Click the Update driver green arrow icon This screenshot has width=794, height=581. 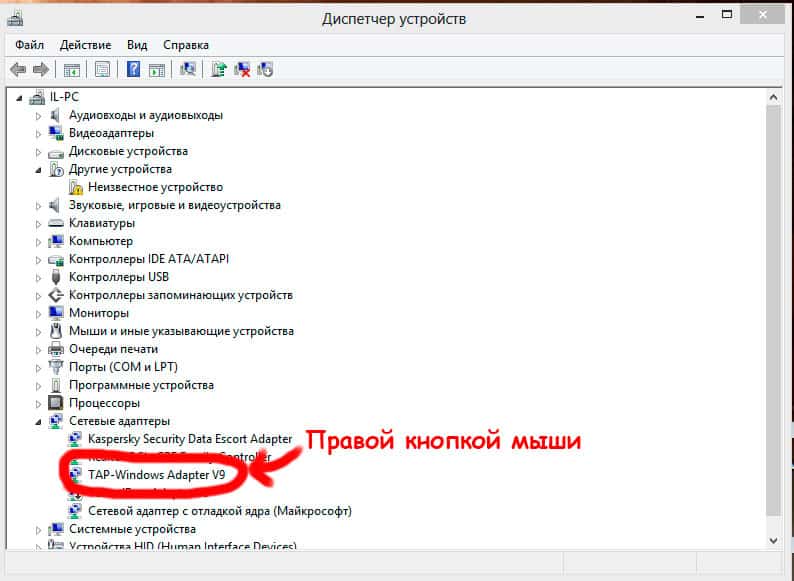click(x=219, y=69)
